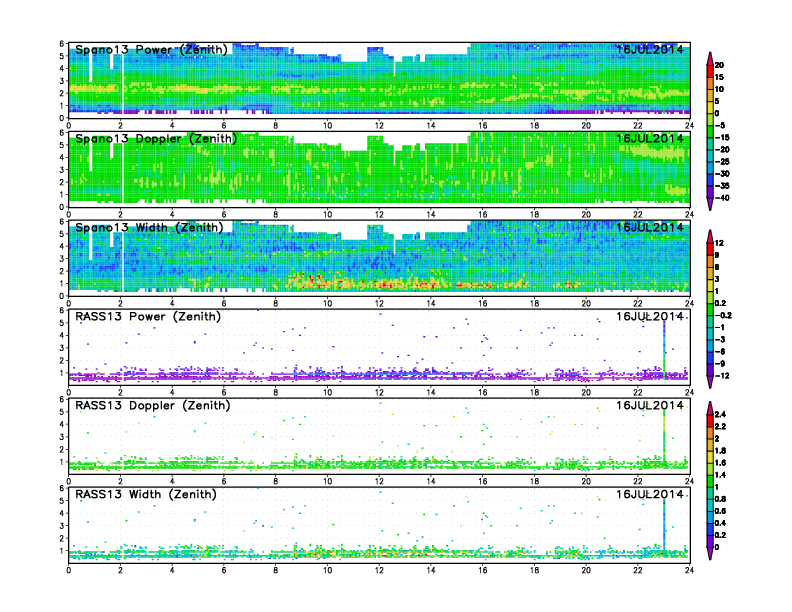The height and width of the screenshot is (612, 792).
Task: Click the 1.8 label on the bottom colorbar
Action: point(720,450)
